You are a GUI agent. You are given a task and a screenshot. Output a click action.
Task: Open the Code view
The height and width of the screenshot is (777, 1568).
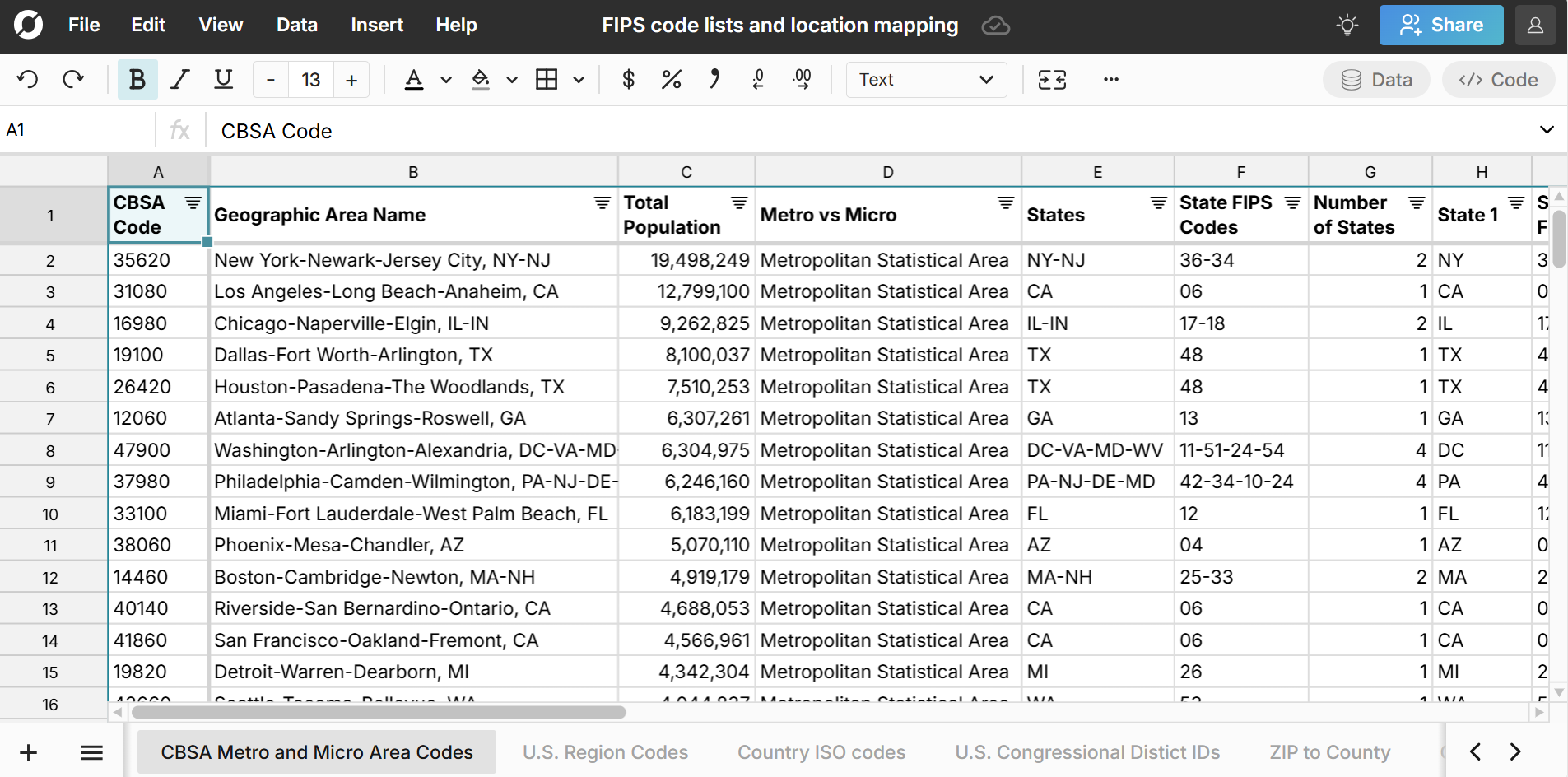point(1496,79)
